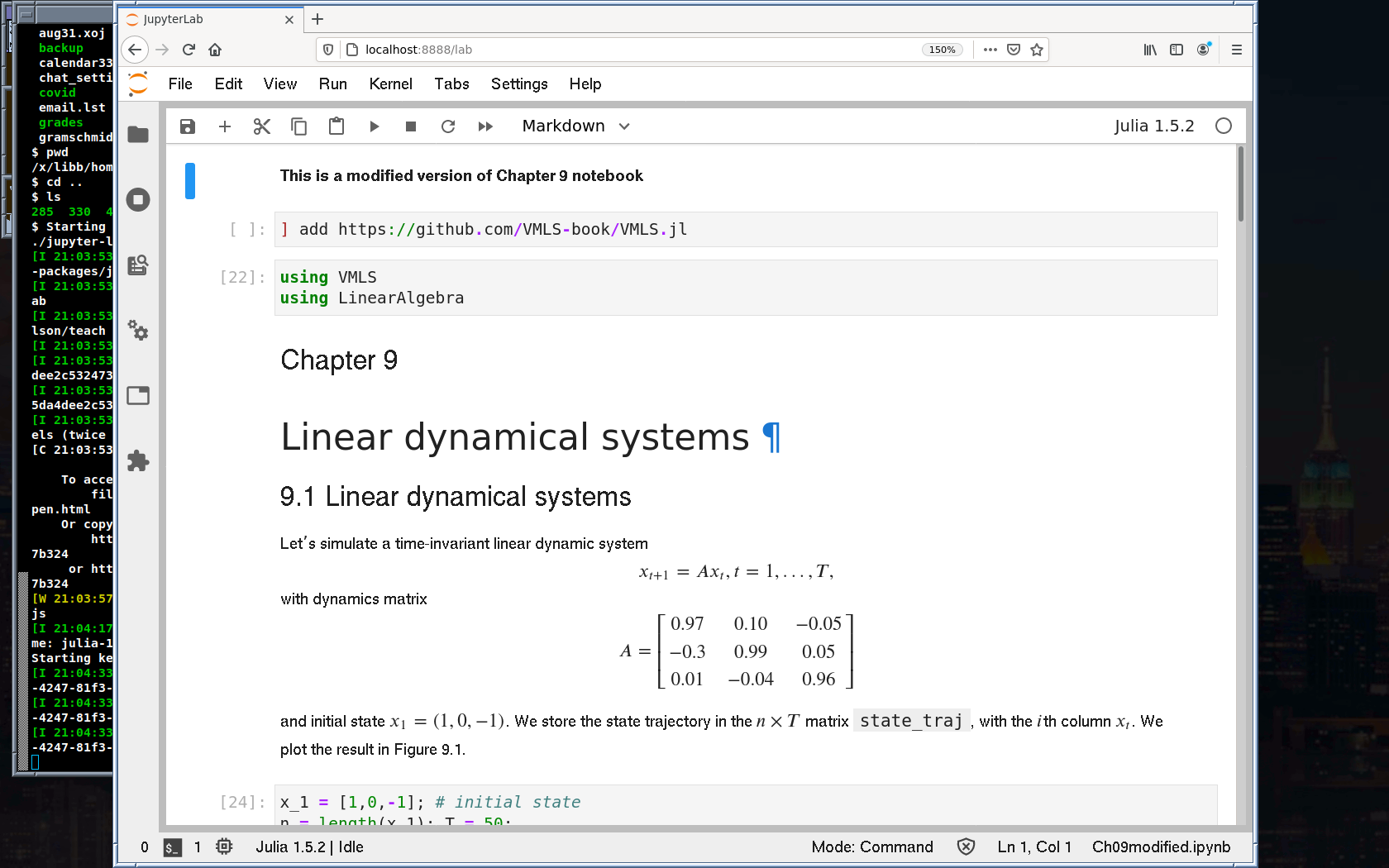Image resolution: width=1389 pixels, height=868 pixels.
Task: Cut selected cell using the scissors icon
Action: click(x=262, y=126)
